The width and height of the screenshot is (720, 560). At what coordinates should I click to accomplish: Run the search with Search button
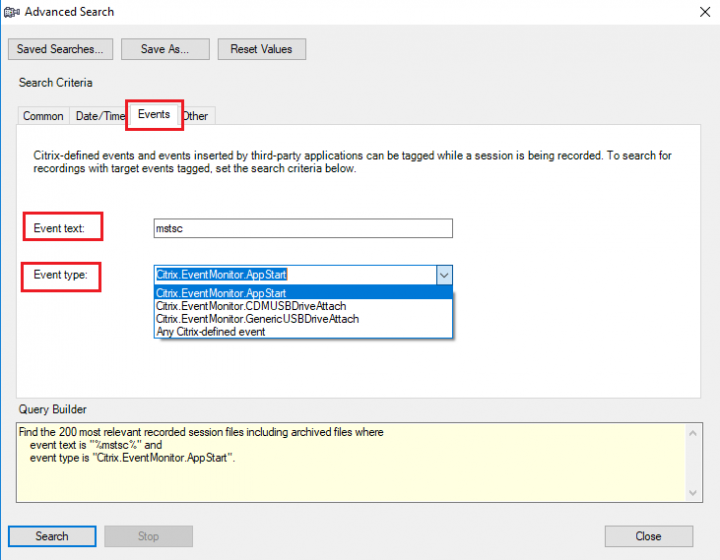(52, 536)
